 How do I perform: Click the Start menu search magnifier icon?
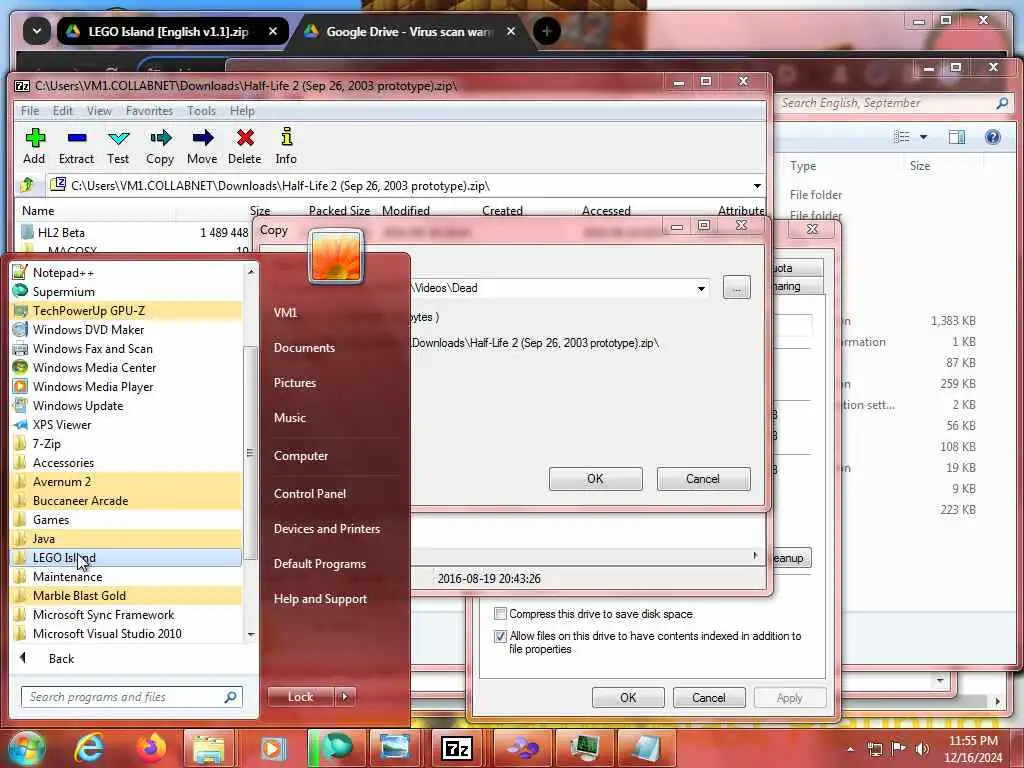231,697
